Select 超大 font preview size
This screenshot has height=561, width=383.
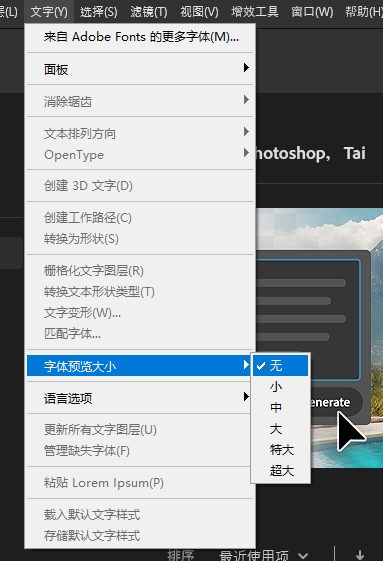tap(280, 470)
